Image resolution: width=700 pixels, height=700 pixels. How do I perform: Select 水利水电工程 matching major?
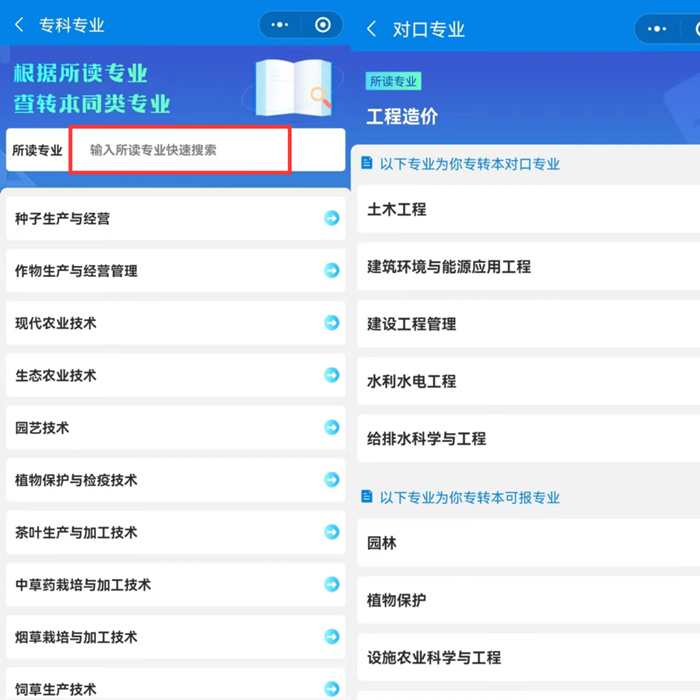412,381
